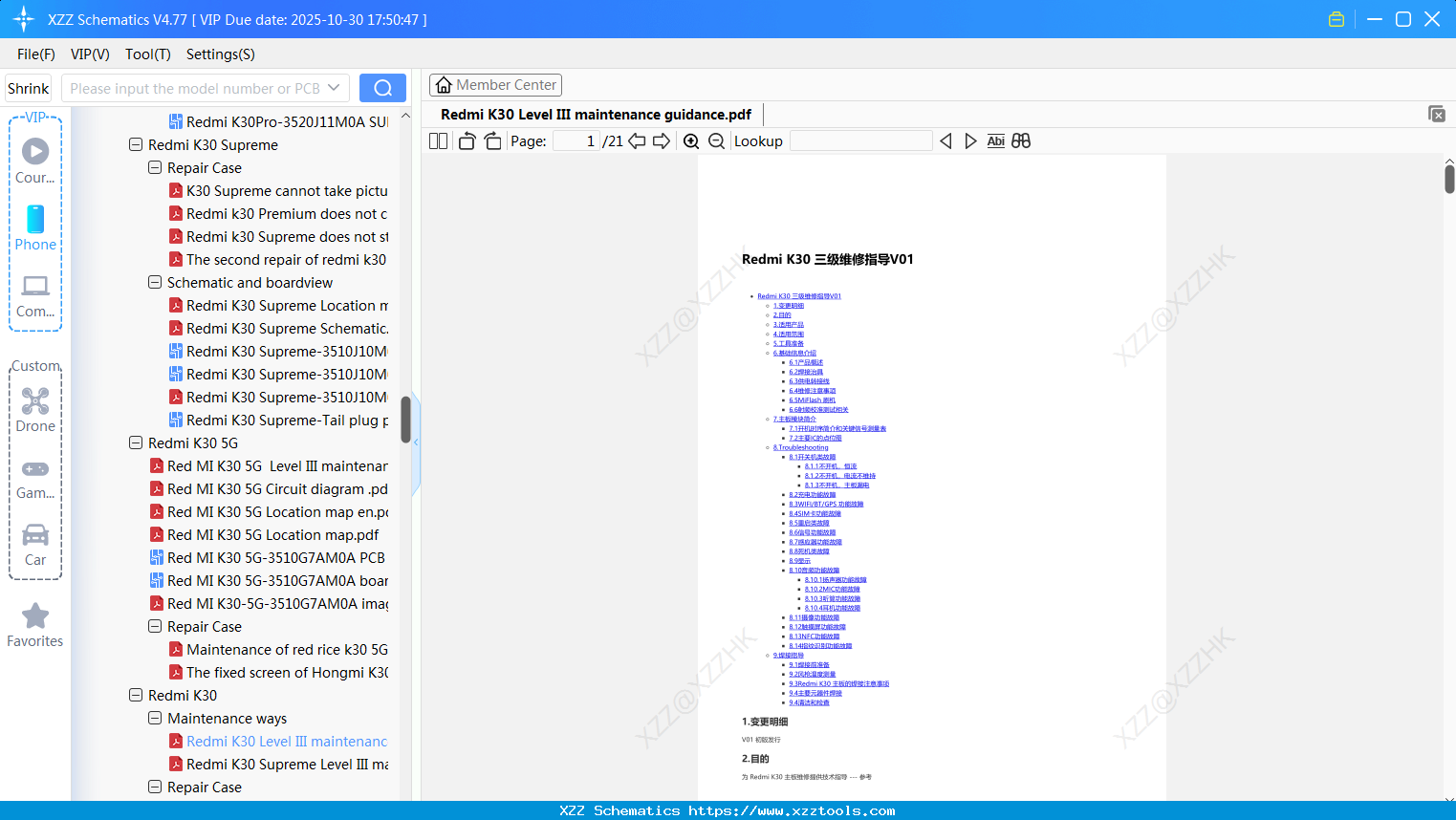Open Redmi K30 Supreme Schematic file

[x=278, y=329]
